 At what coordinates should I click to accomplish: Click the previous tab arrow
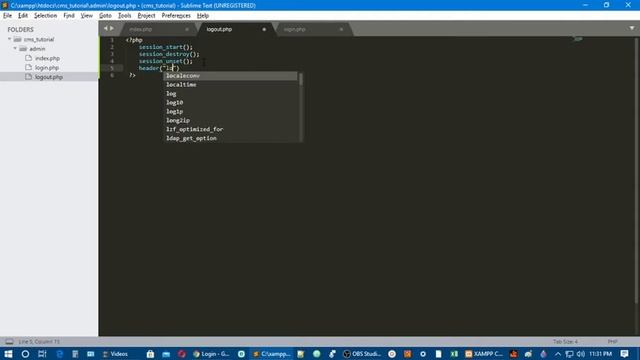pyautogui.click(x=106, y=29)
